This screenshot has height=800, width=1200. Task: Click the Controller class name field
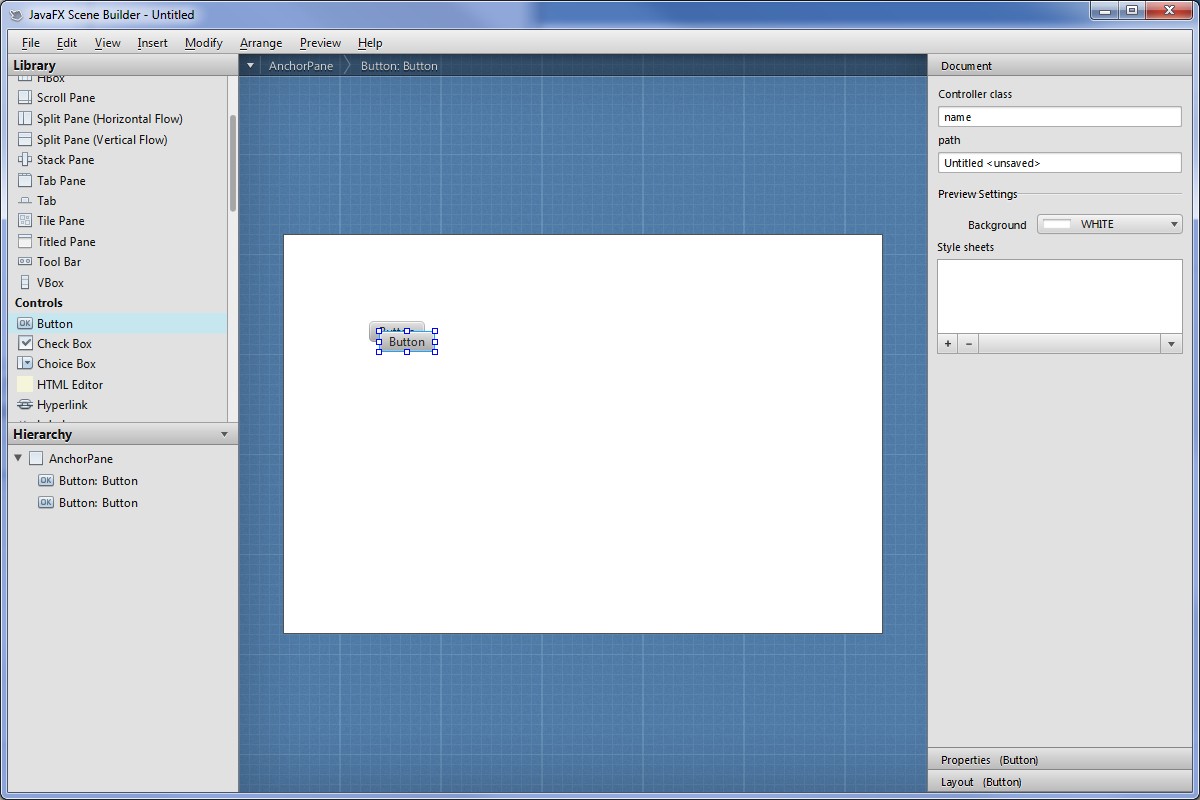click(1059, 117)
